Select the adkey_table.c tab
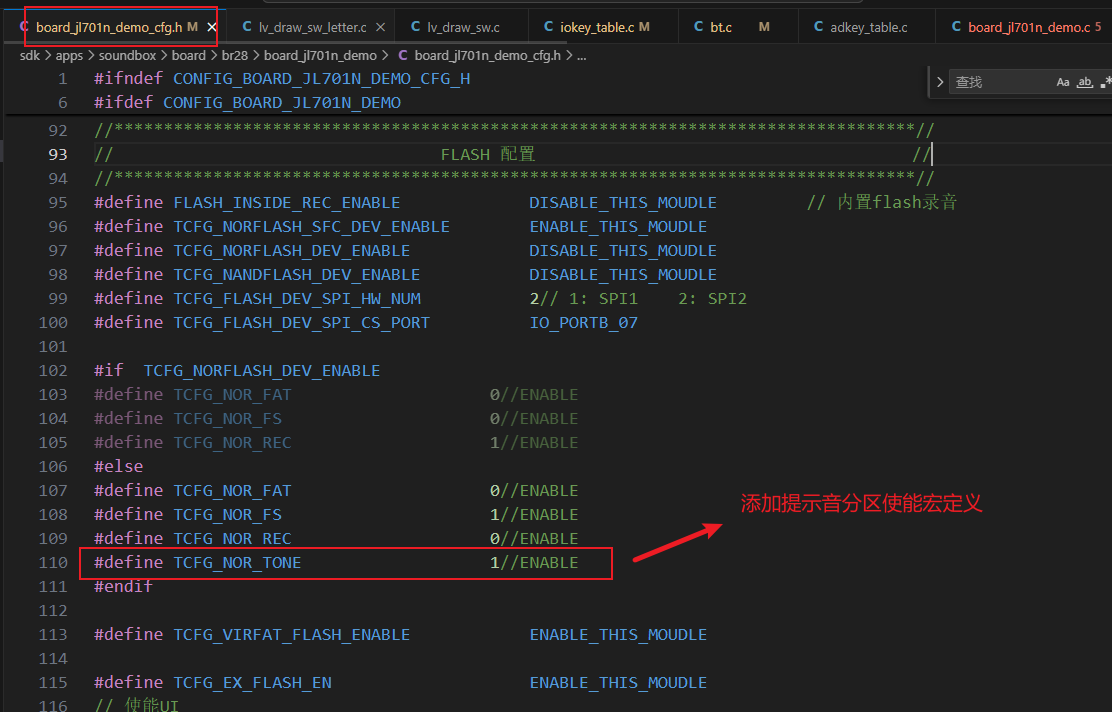Image resolution: width=1112 pixels, height=712 pixels. (868, 27)
